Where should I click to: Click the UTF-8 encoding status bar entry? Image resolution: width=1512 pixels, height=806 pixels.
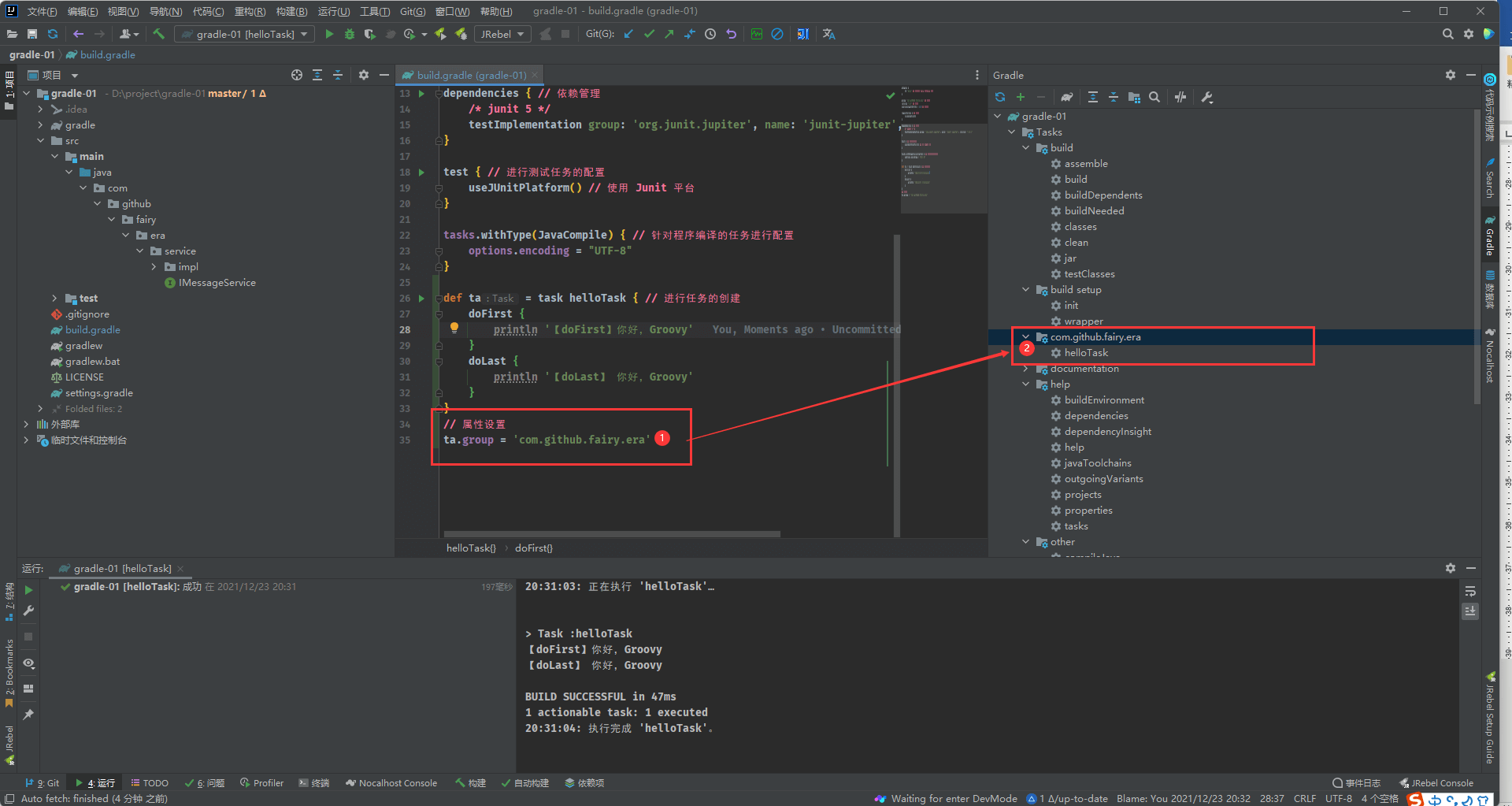(1339, 799)
